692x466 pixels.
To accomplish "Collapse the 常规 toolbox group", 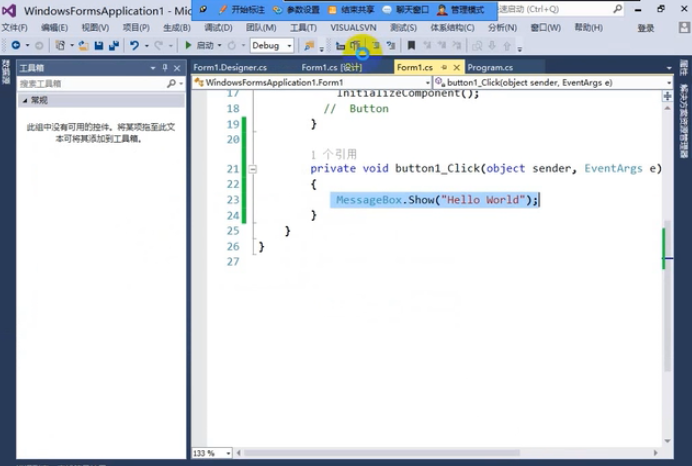I will pos(25,101).
